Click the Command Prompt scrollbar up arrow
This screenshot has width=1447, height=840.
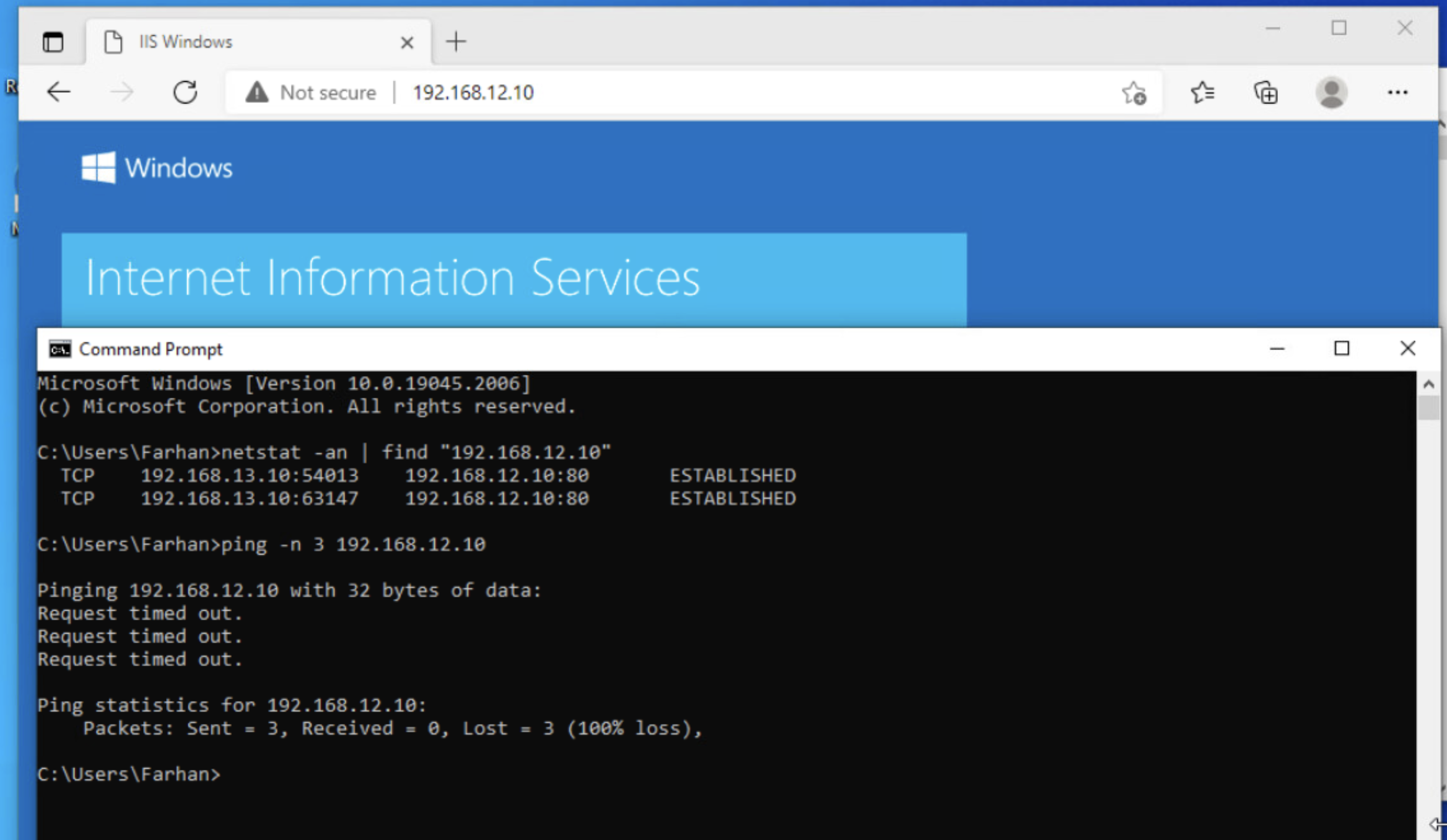tap(1428, 384)
